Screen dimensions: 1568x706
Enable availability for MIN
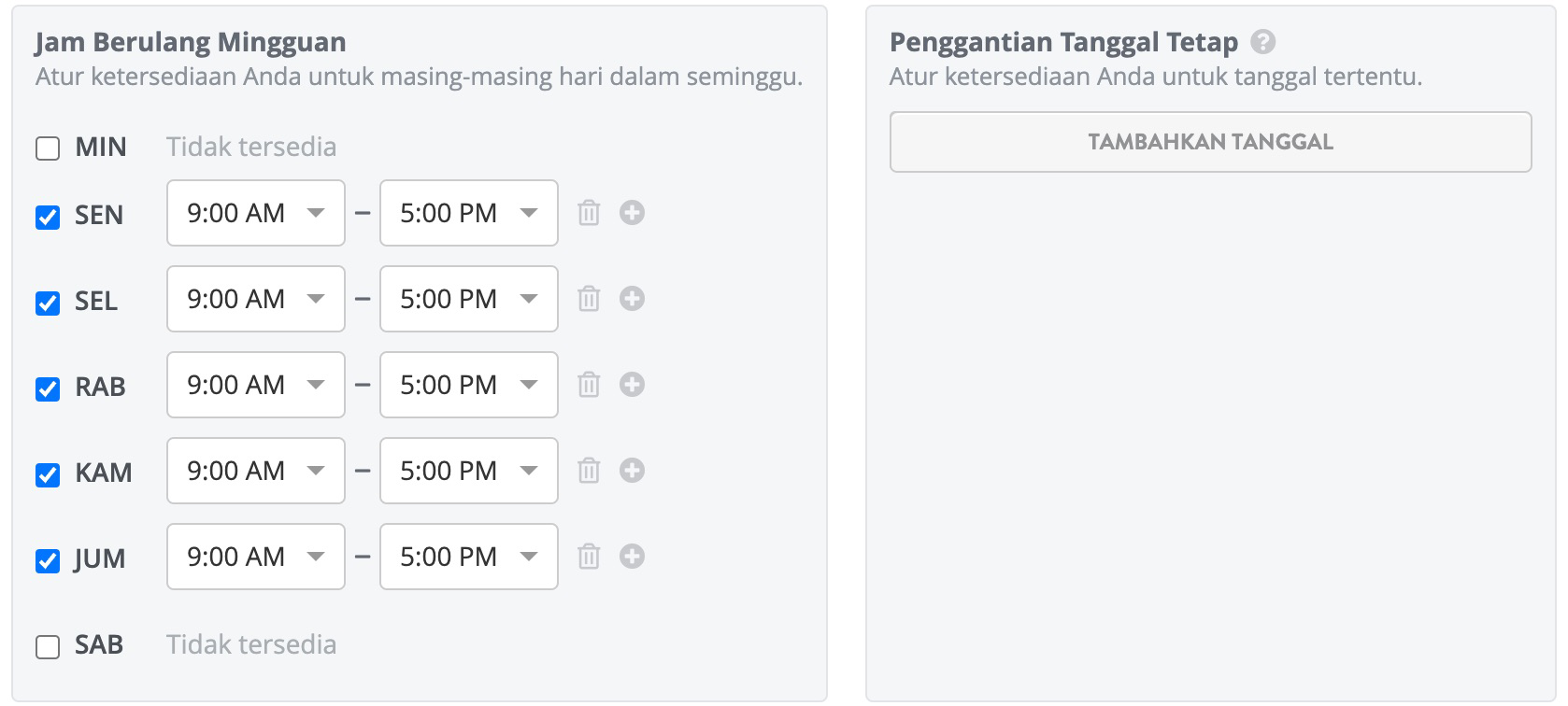pos(48,147)
